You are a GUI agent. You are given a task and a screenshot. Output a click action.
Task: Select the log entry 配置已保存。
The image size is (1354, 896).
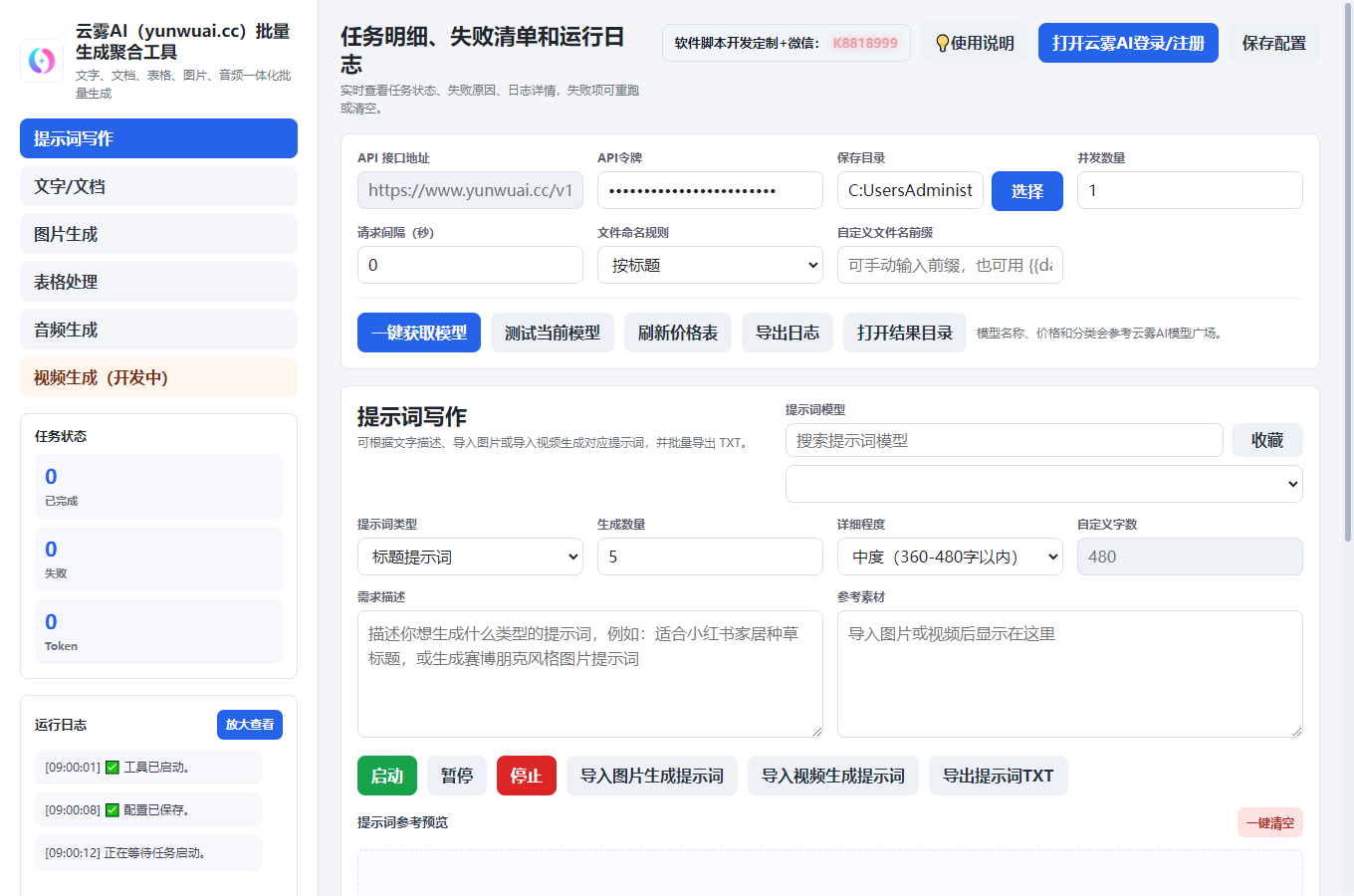[148, 810]
